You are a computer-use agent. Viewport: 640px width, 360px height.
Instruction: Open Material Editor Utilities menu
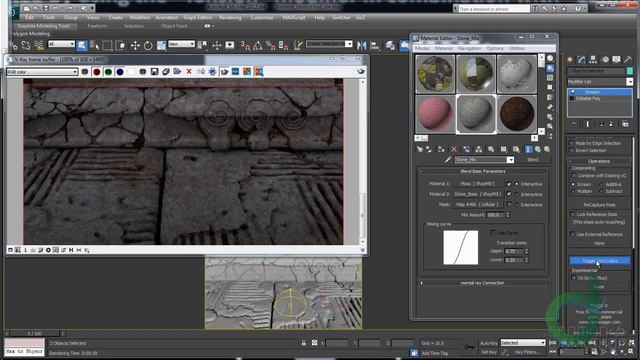click(x=517, y=49)
